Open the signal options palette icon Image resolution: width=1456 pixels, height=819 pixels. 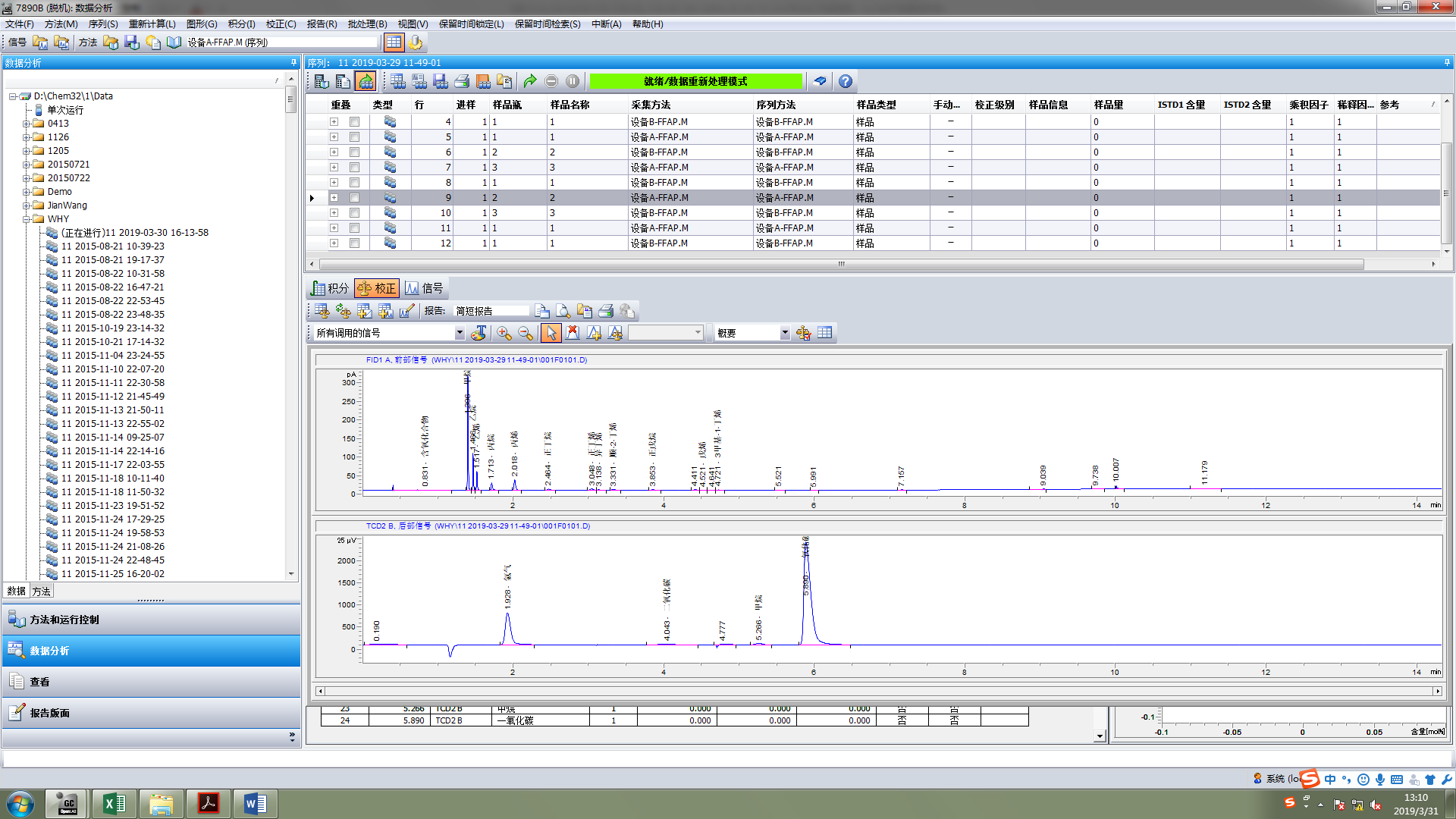[479, 333]
